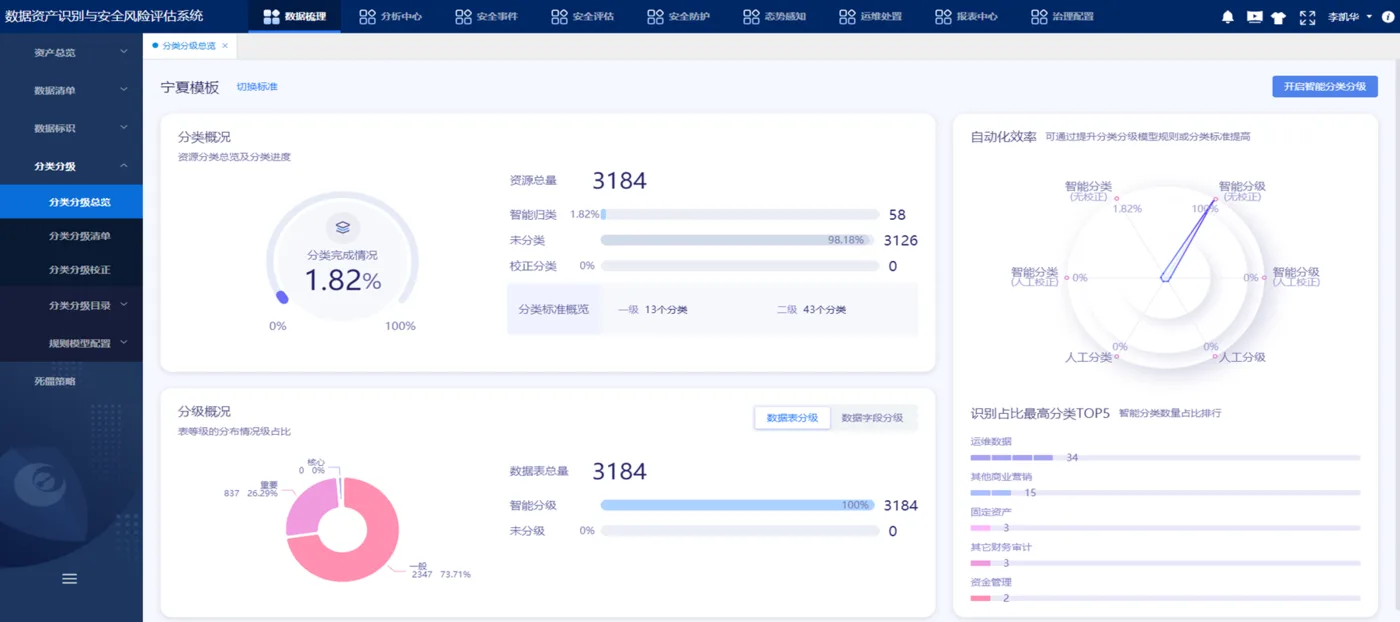Viewport: 1400px width, 622px height.
Task: Open 分类分级校正 in the sidebar
Action: 71,270
